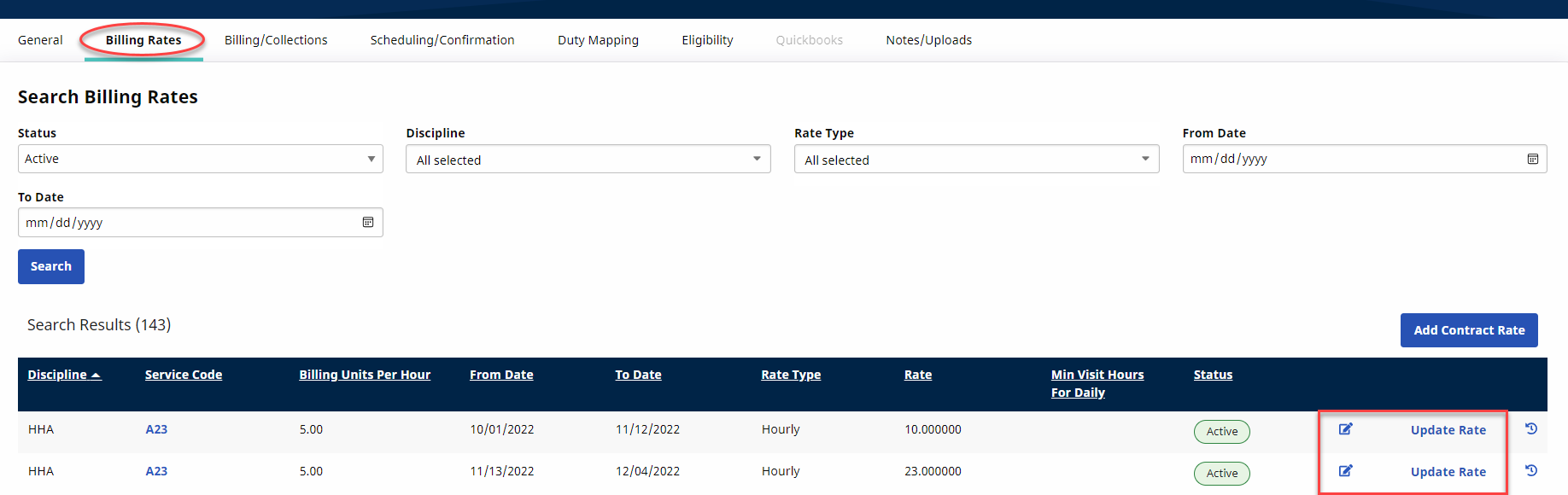Click Update Rate for first HHA row
This screenshot has width=1568, height=495.
click(1448, 430)
